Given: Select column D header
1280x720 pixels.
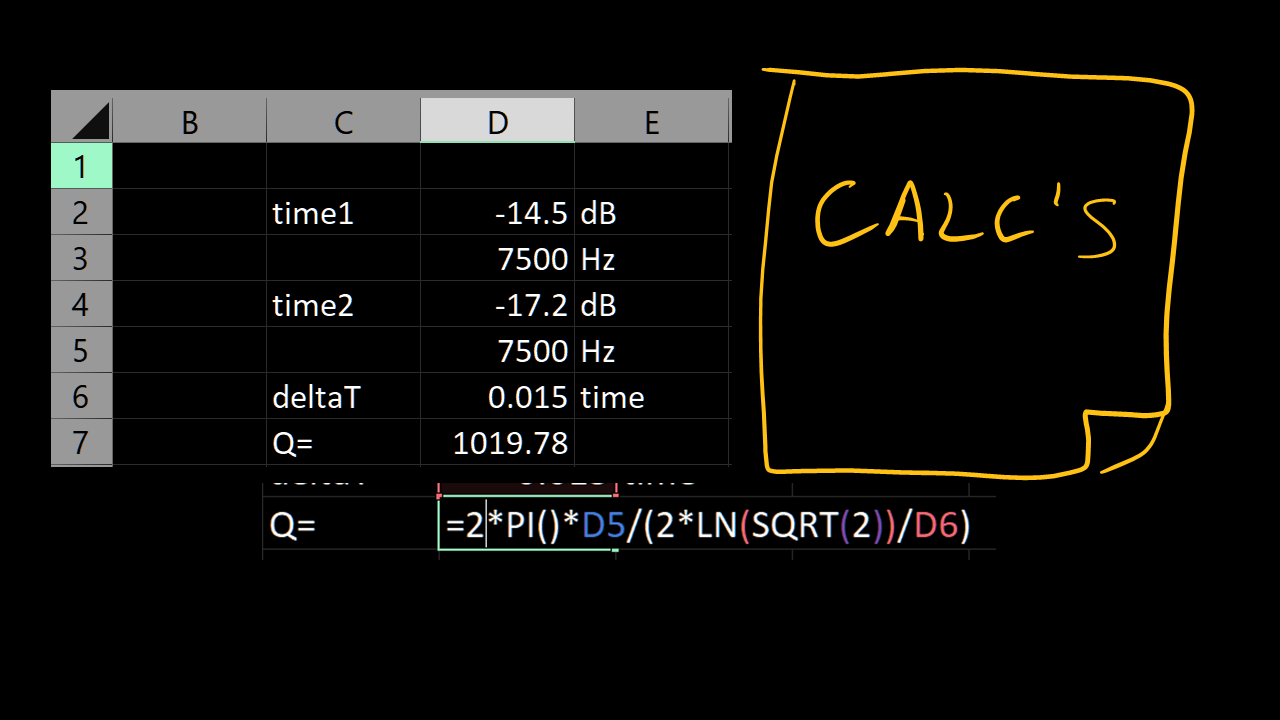Looking at the screenshot, I should (498, 121).
